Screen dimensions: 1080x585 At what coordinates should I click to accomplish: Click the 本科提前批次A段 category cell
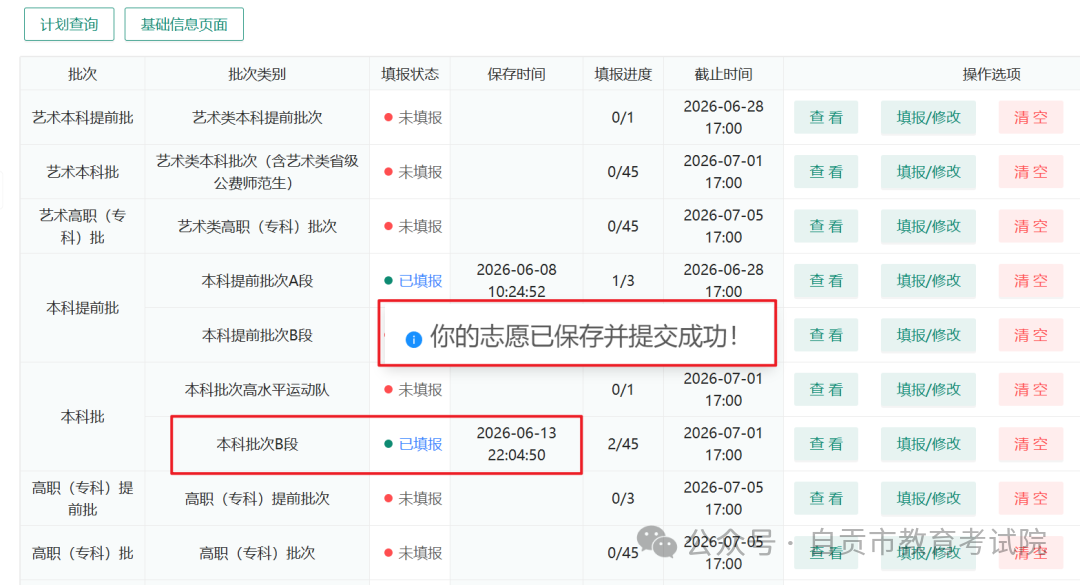(x=257, y=280)
